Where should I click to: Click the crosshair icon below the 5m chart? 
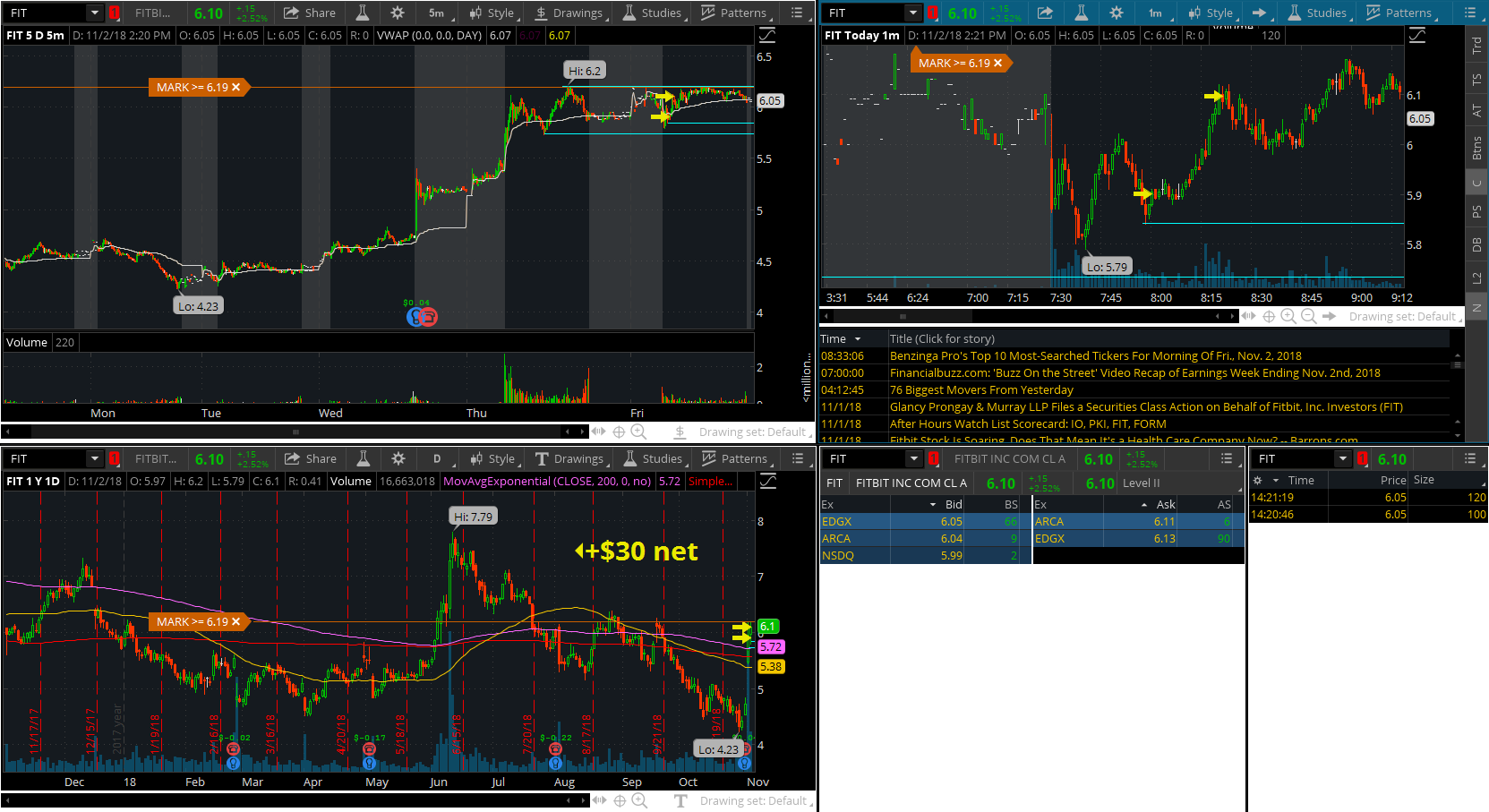tap(619, 432)
